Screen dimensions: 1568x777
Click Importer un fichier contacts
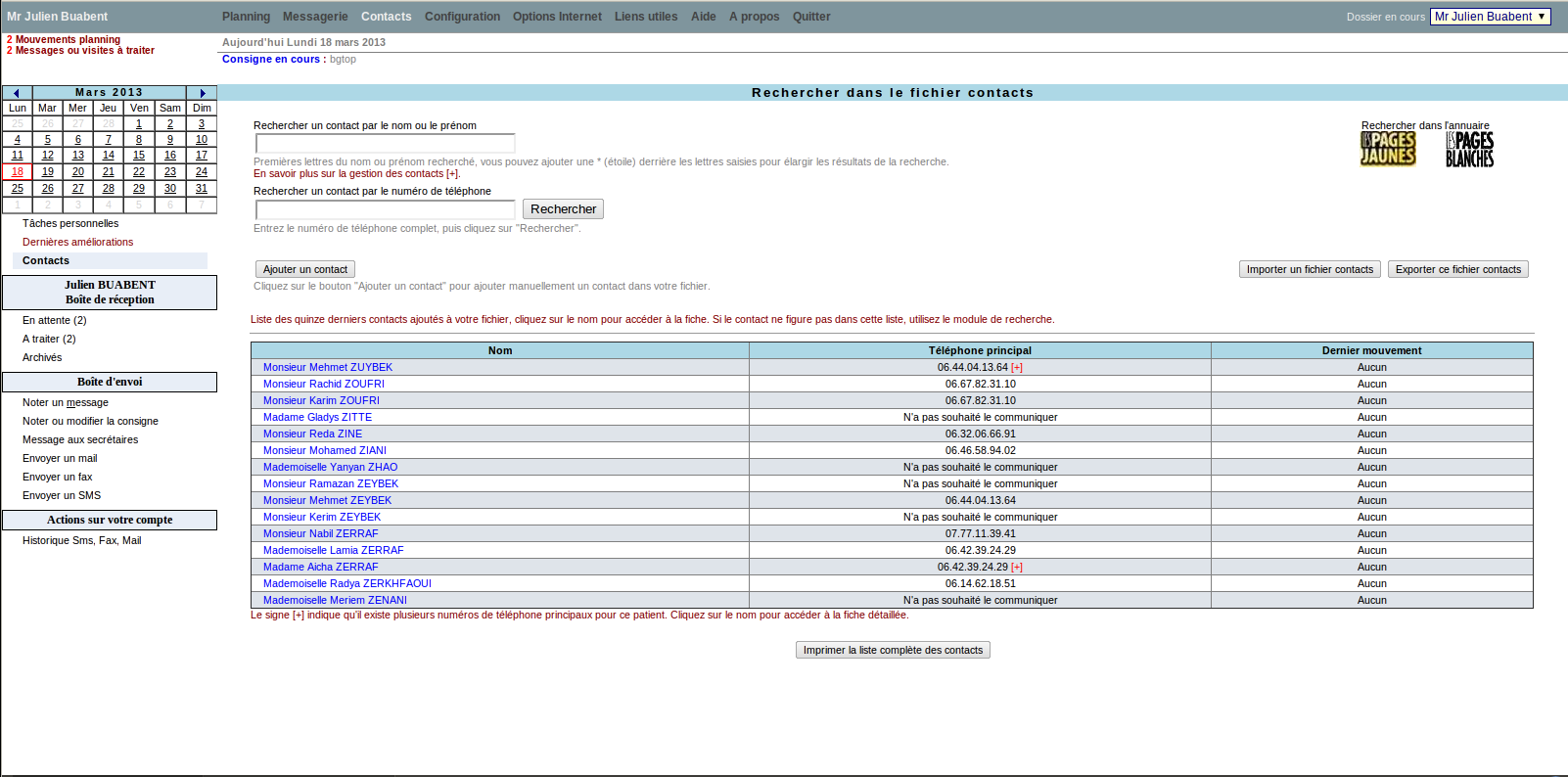(x=1310, y=269)
